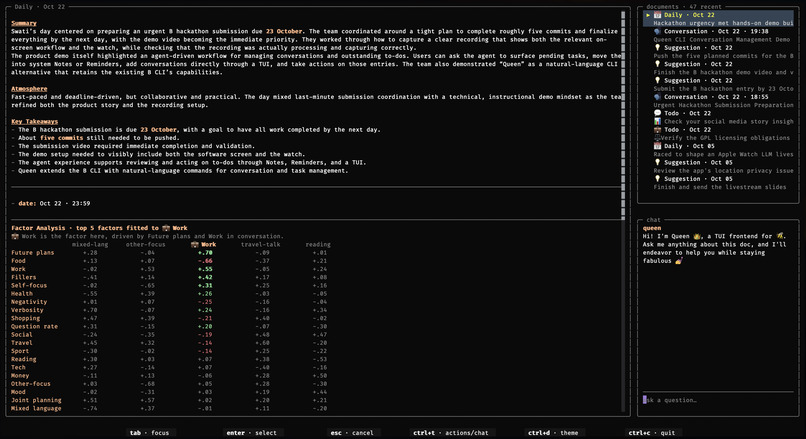Click the 'documents · 47 recent' panel title
The width and height of the screenshot is (806, 439).
(x=684, y=7)
